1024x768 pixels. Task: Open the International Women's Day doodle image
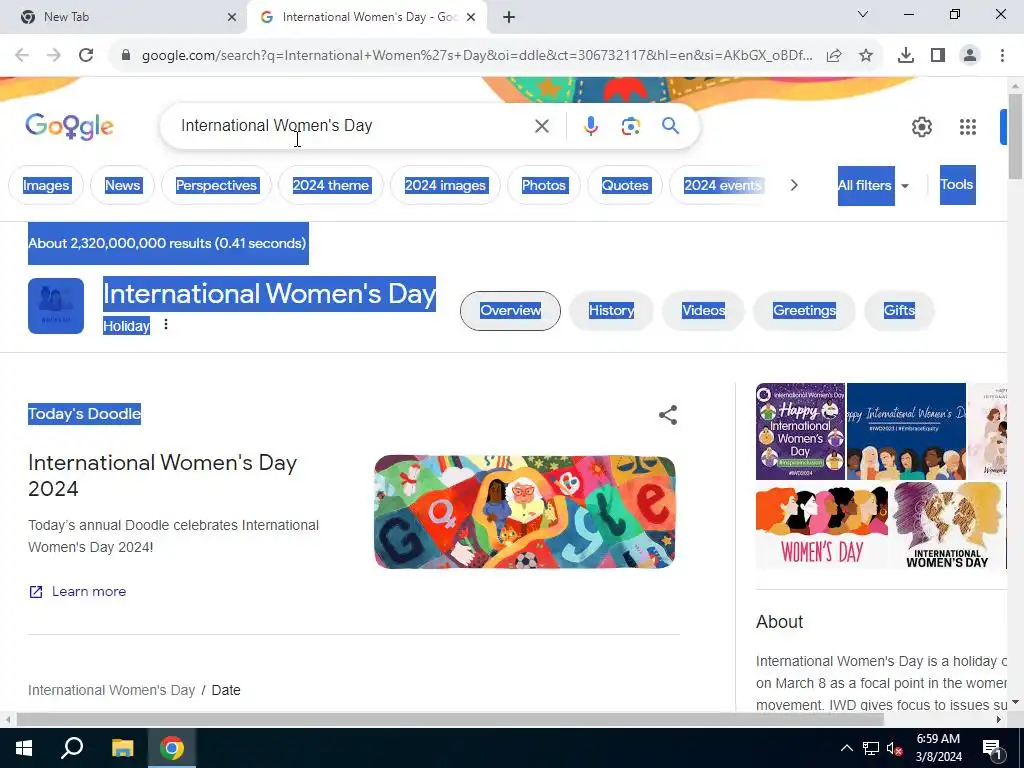(524, 512)
